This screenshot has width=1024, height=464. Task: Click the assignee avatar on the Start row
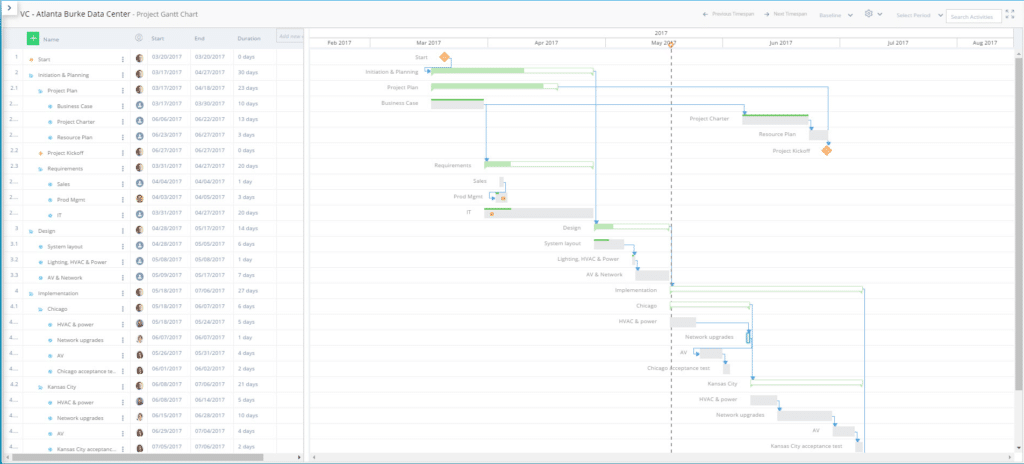139,59
